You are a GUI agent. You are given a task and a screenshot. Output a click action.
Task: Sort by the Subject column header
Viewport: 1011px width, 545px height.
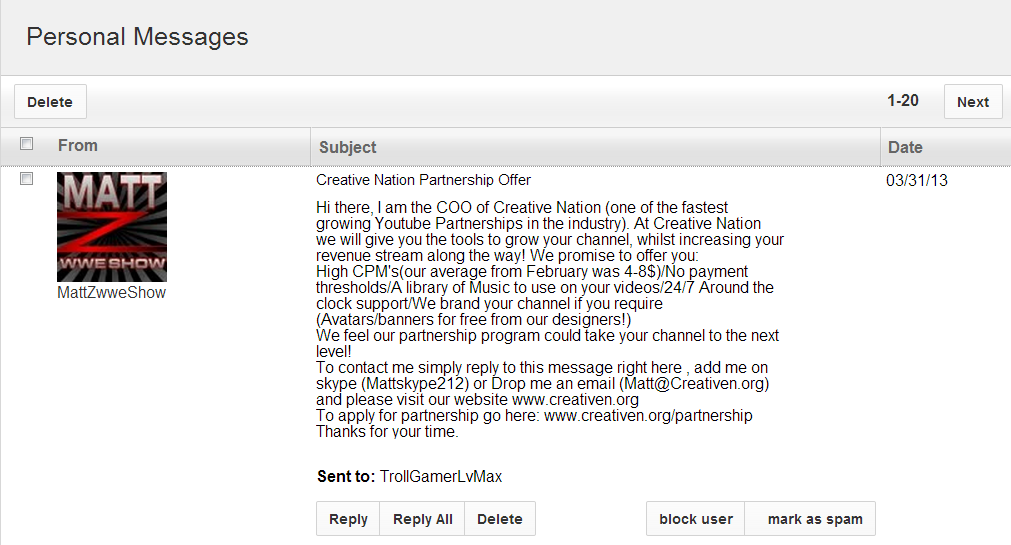pyautogui.click(x=348, y=148)
